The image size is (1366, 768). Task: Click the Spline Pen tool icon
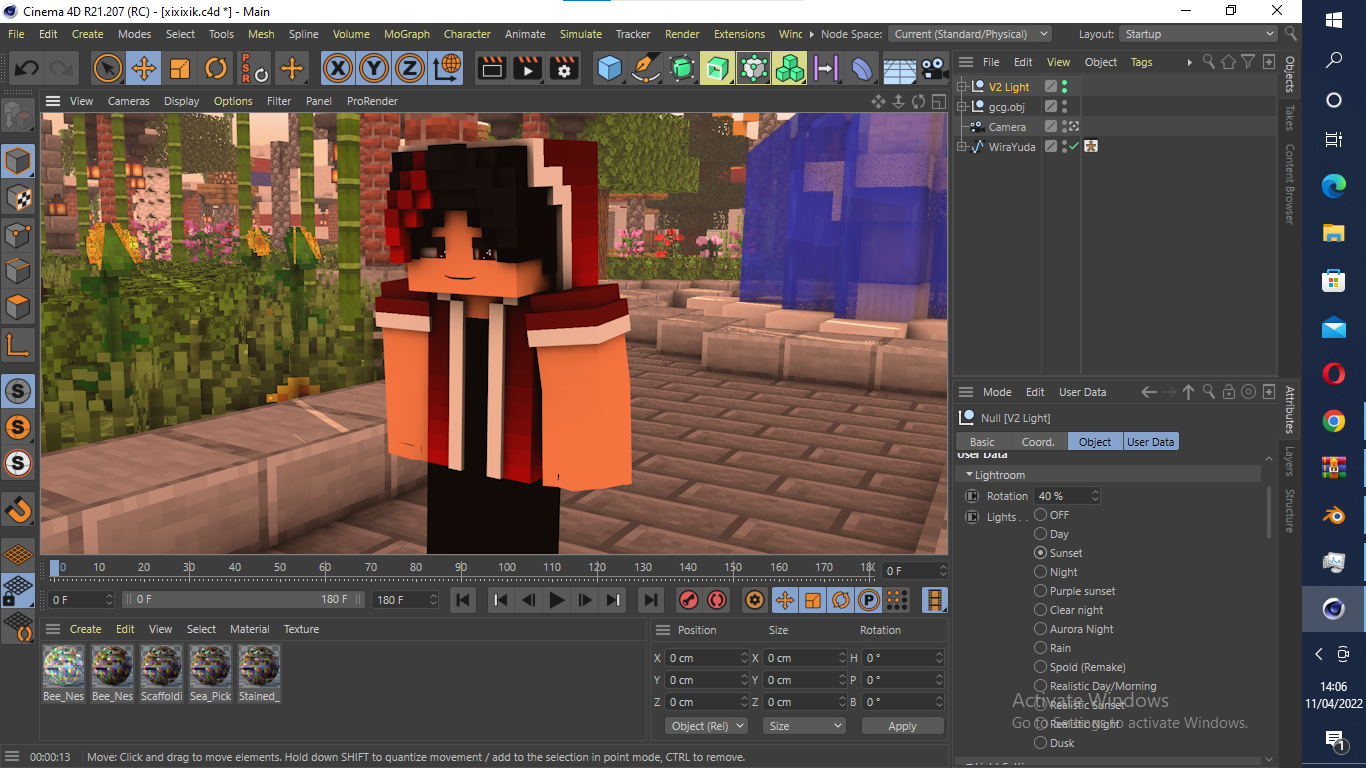[x=646, y=68]
